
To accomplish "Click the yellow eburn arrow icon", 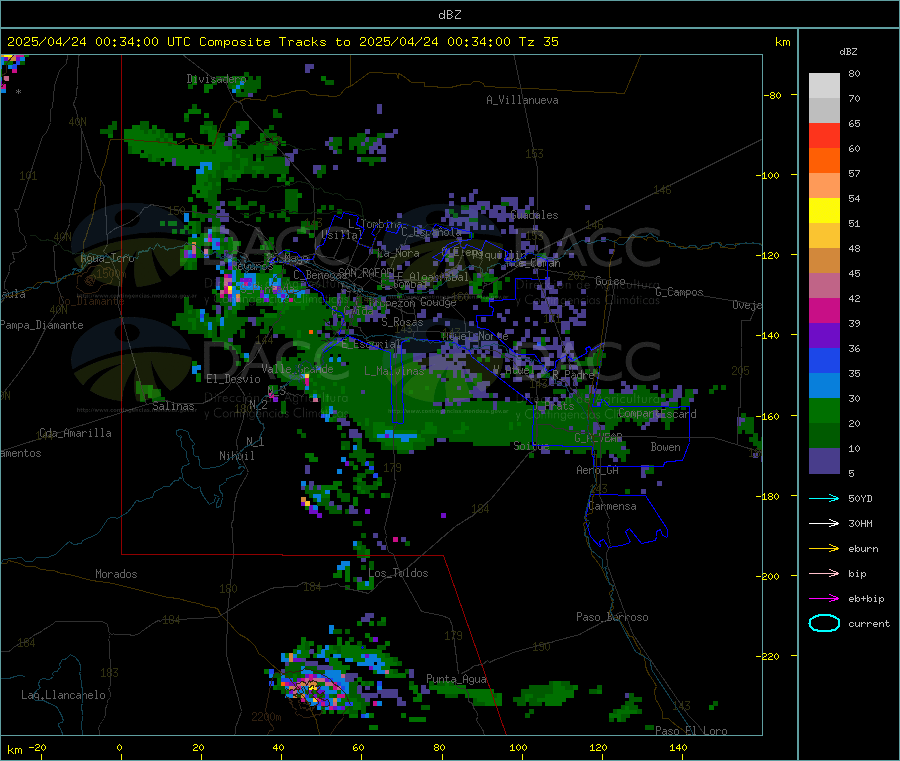I will pyautogui.click(x=824, y=549).
